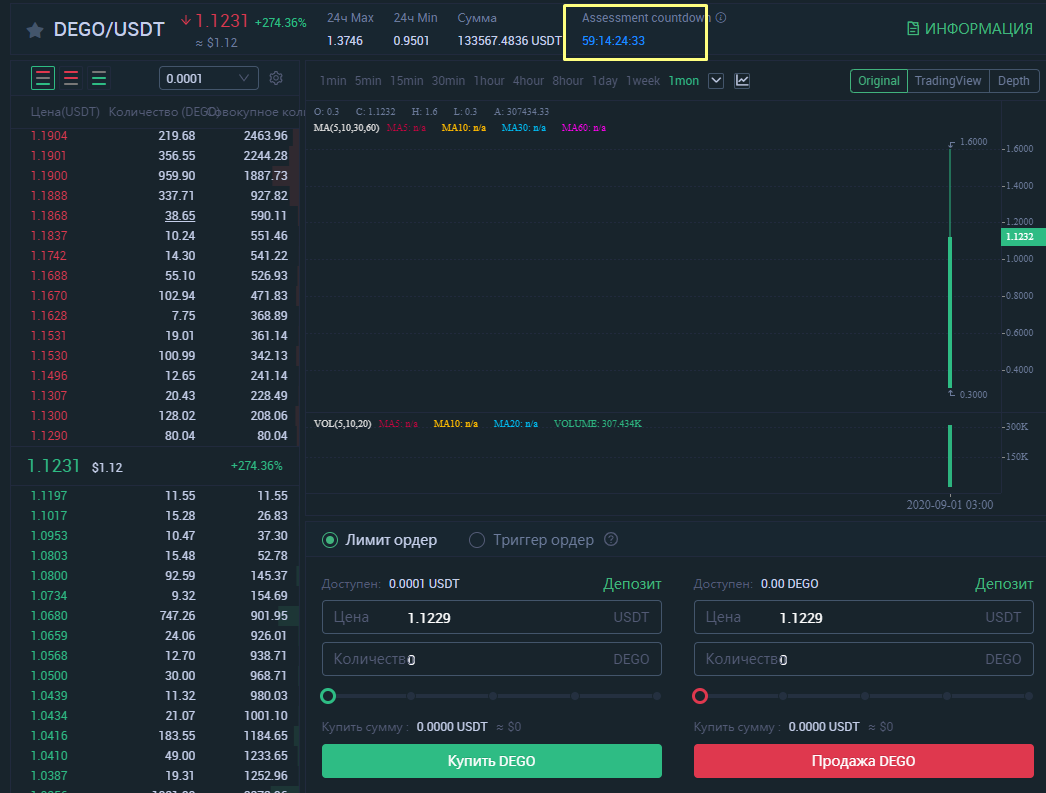Image resolution: width=1046 pixels, height=793 pixels.
Task: Click the red Продажа DEGO button
Action: click(863, 761)
